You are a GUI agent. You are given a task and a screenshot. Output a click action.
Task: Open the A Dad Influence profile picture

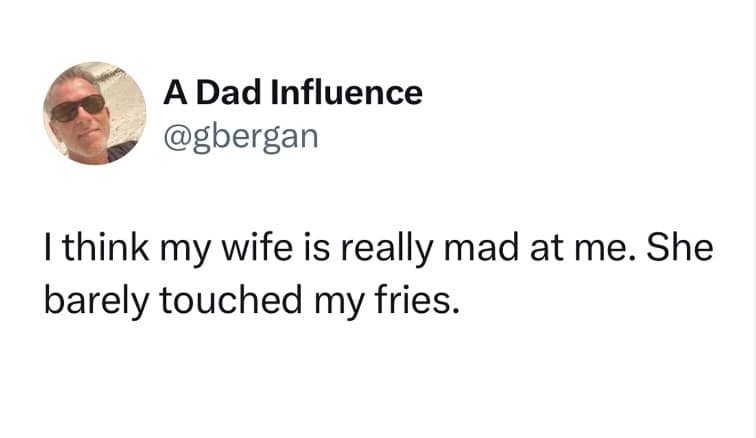click(91, 112)
